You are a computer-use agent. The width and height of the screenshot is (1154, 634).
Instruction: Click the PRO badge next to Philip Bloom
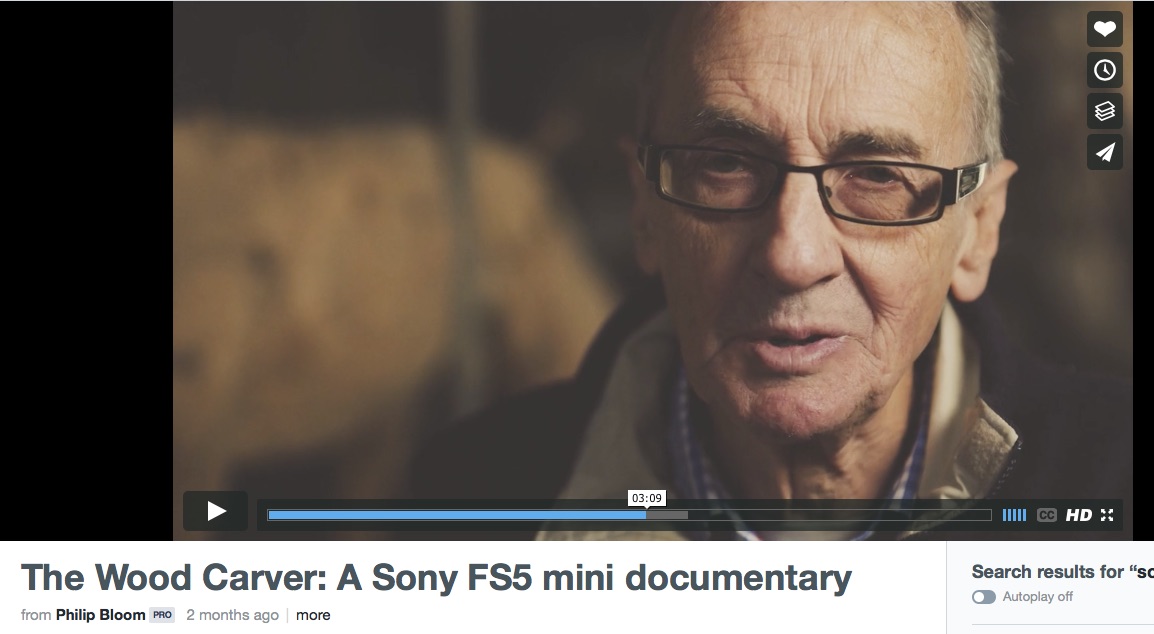[163, 615]
